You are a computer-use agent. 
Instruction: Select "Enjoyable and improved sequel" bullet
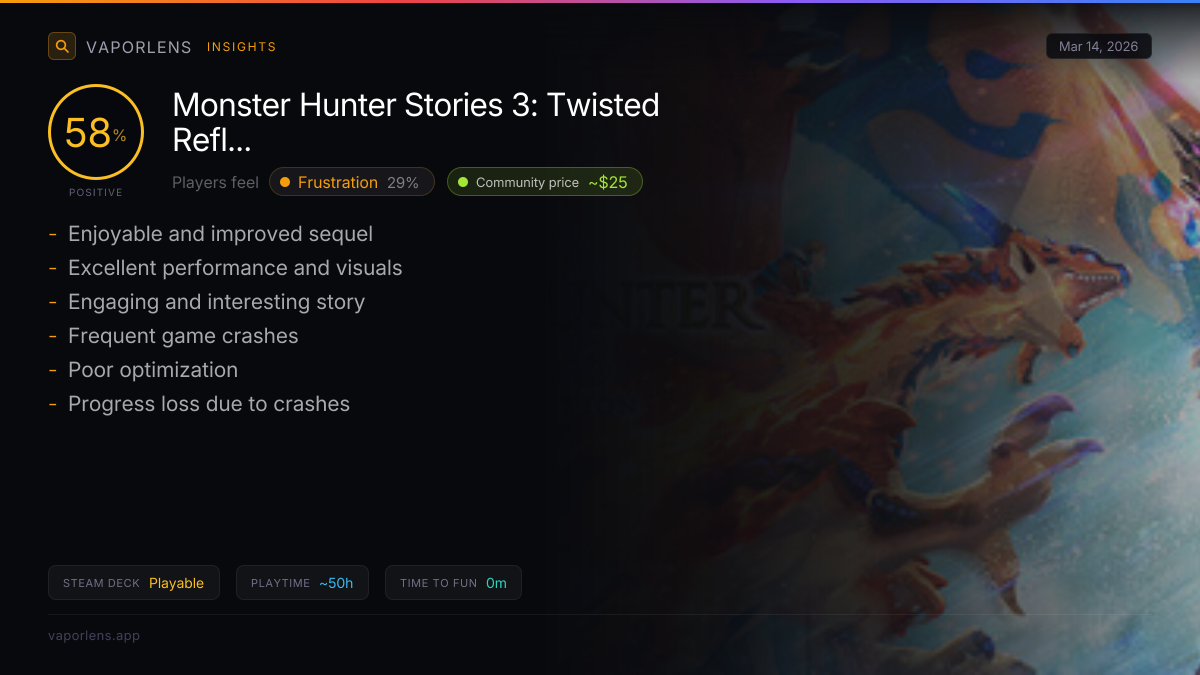tap(220, 234)
